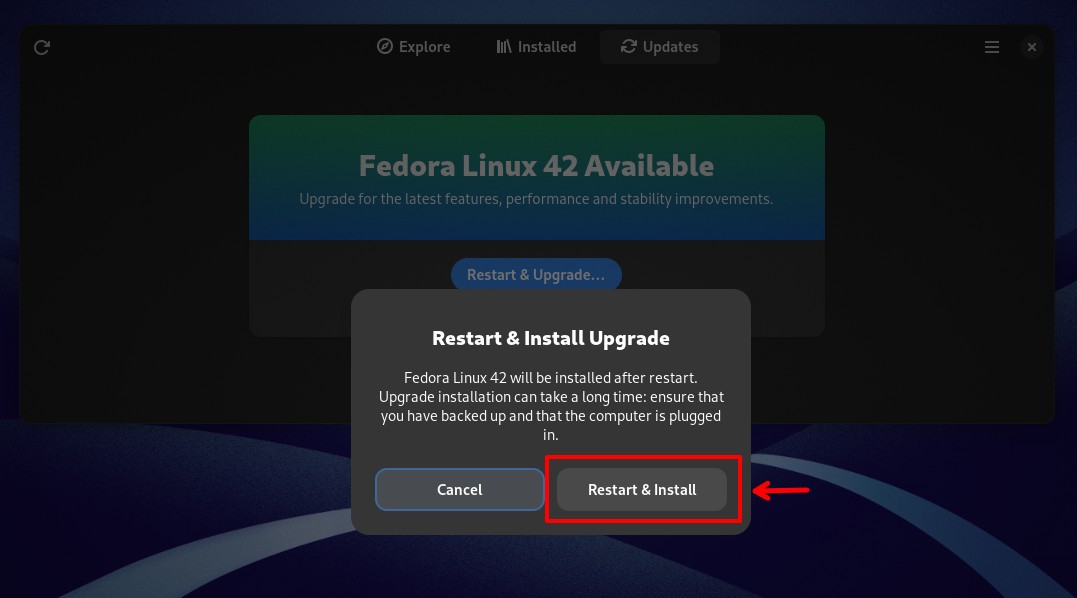Open the hamburger main menu
This screenshot has height=598, width=1077.
992,47
